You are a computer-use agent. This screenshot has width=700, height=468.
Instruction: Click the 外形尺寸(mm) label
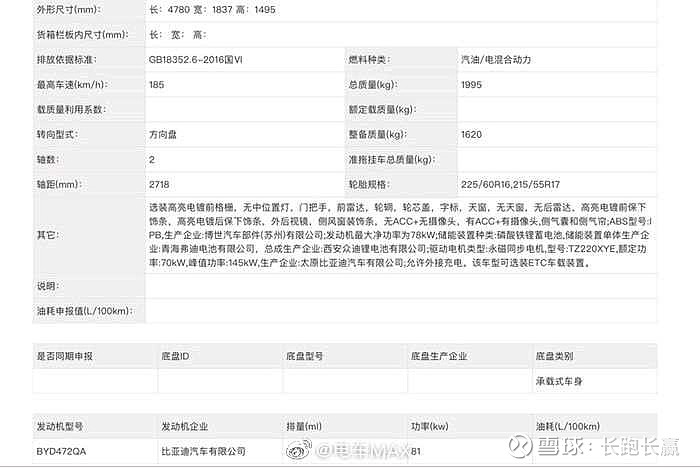pyautogui.click(x=69, y=9)
